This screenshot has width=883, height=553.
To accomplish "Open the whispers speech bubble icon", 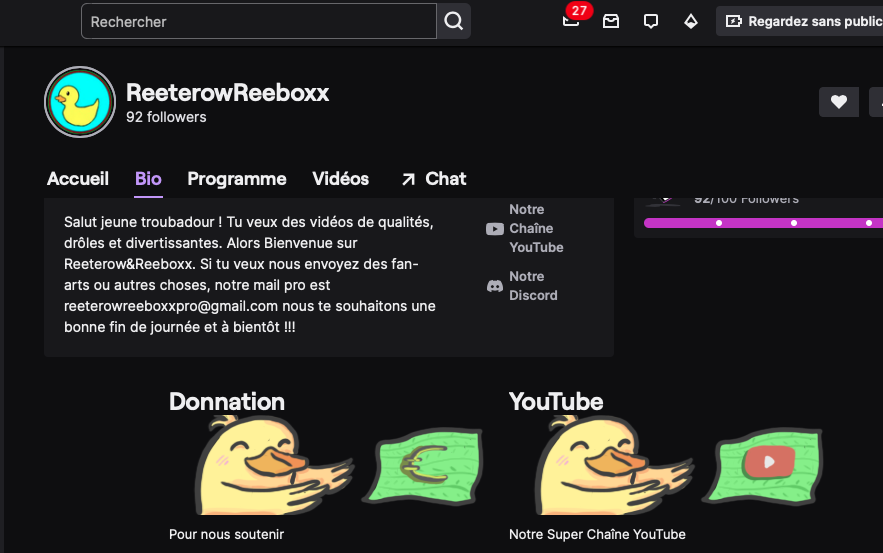I will click(x=651, y=21).
